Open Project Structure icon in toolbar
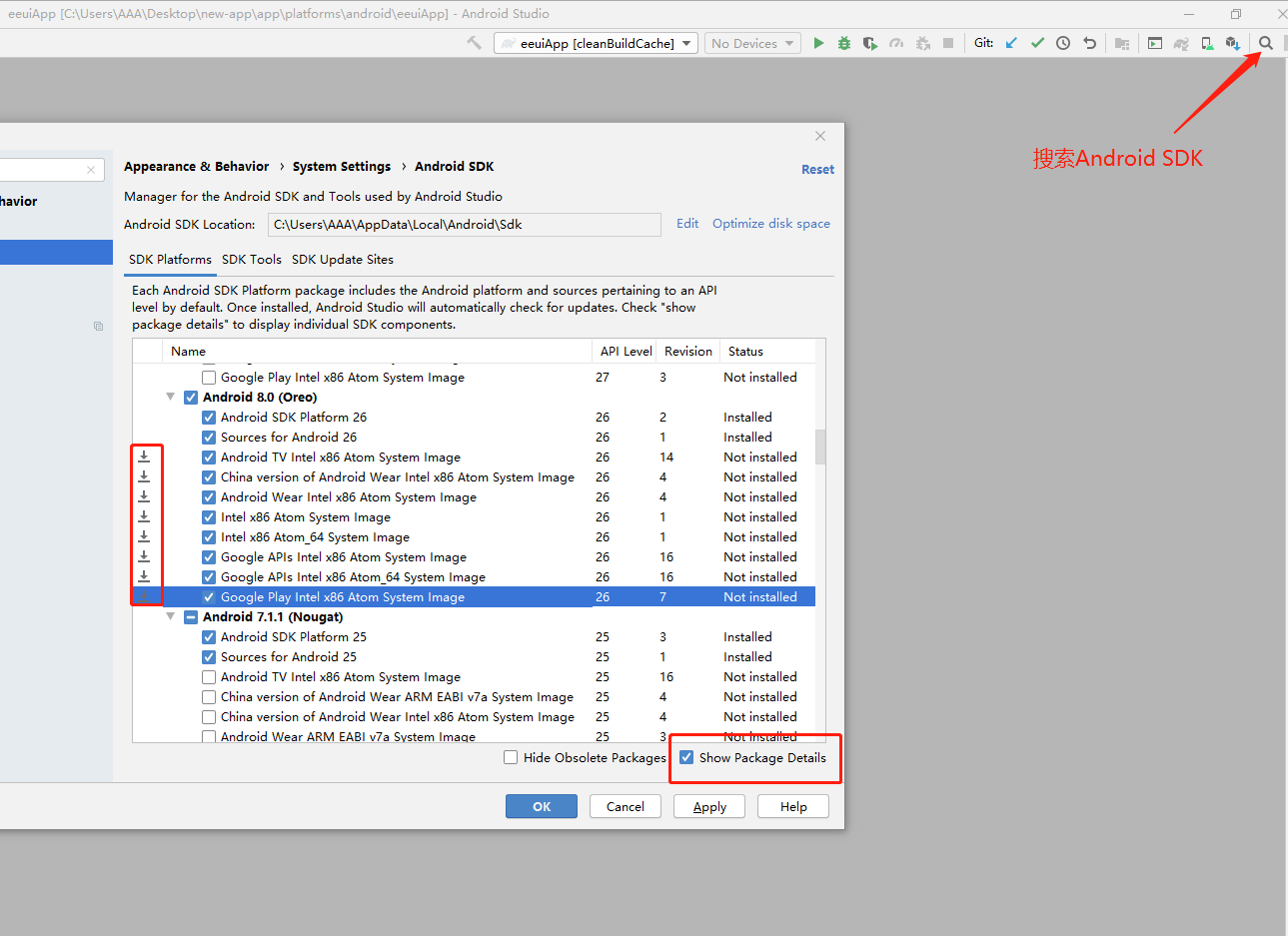This screenshot has height=936, width=1288. point(1122,43)
